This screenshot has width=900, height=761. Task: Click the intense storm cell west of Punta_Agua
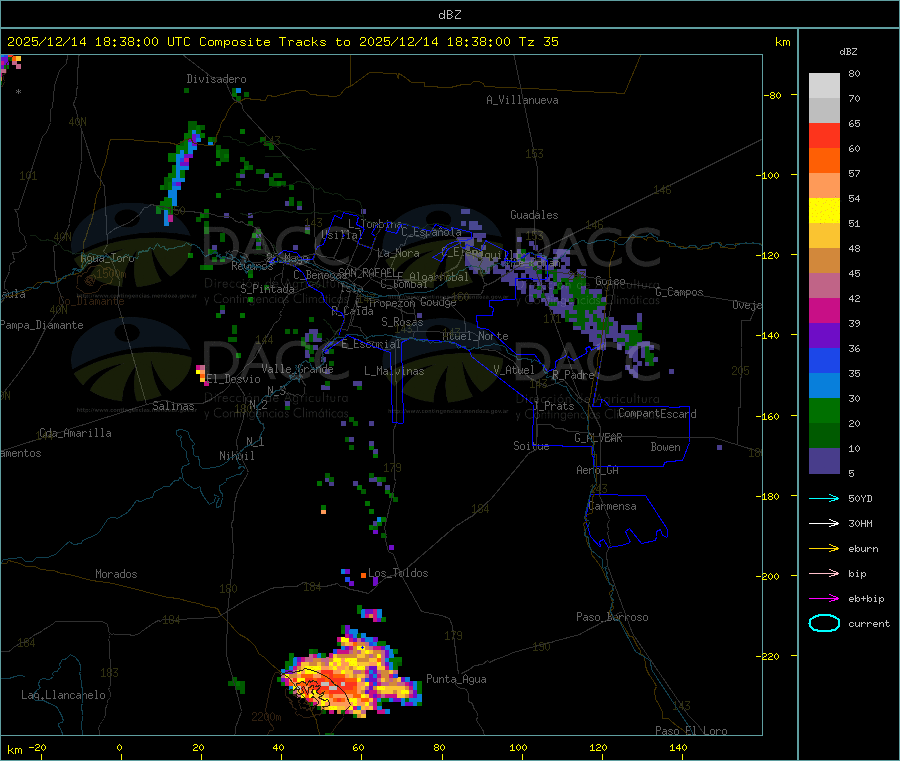(353, 674)
